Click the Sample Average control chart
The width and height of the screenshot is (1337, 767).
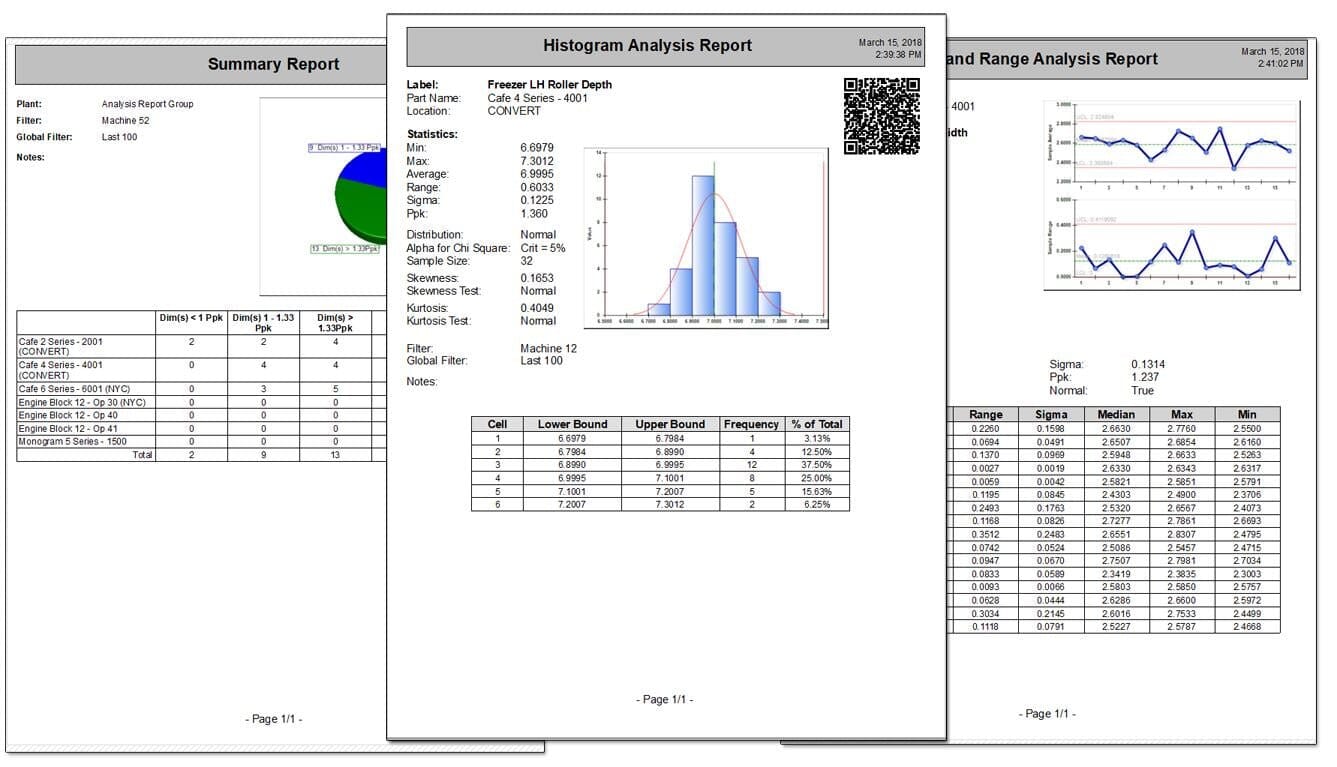pyautogui.click(x=1174, y=146)
